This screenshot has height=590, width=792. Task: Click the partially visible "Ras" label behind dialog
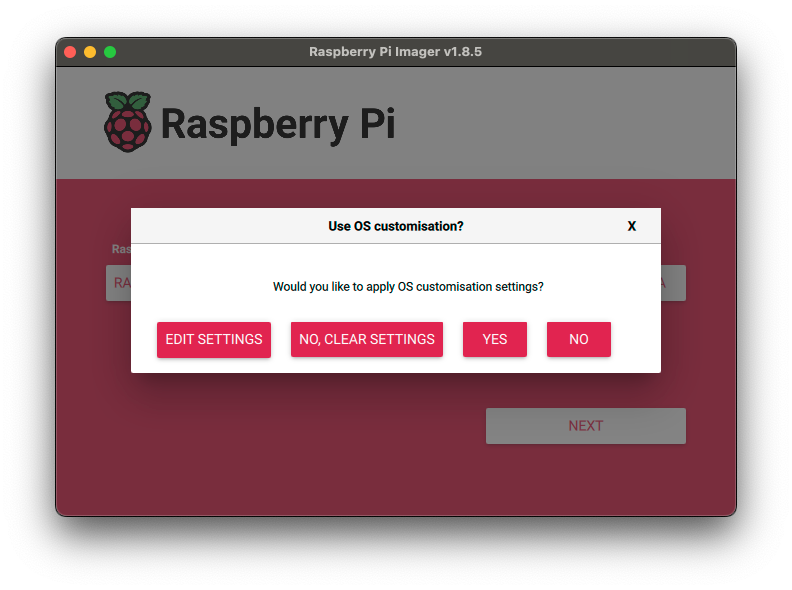tap(120, 249)
